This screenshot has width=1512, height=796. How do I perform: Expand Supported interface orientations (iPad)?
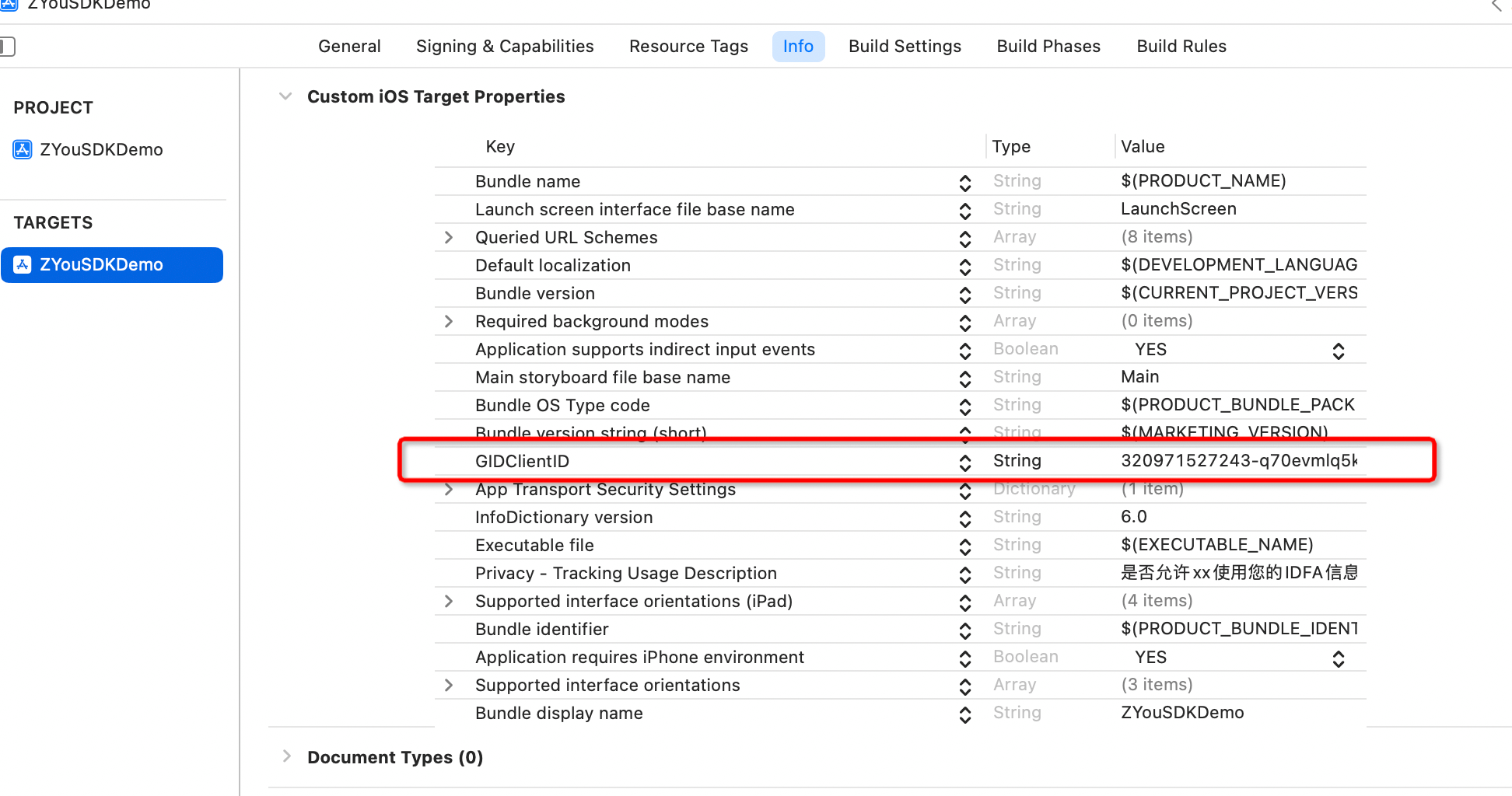click(x=449, y=602)
